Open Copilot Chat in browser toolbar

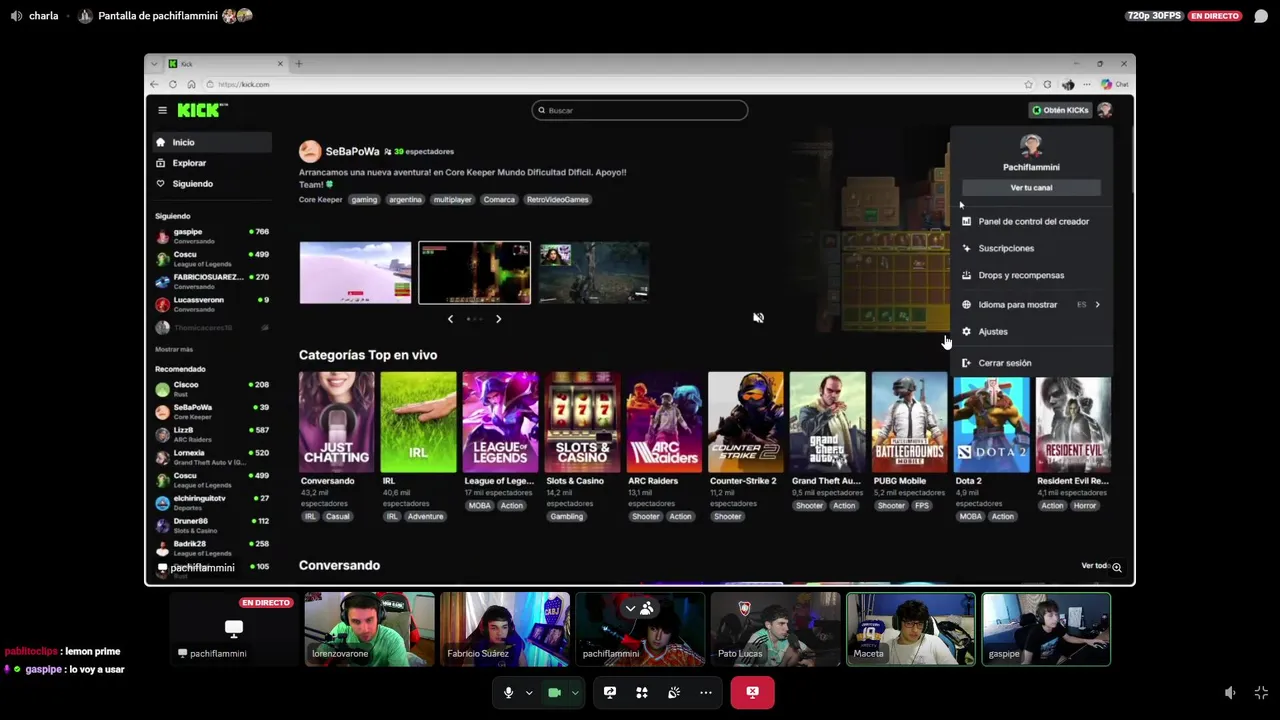point(1115,84)
